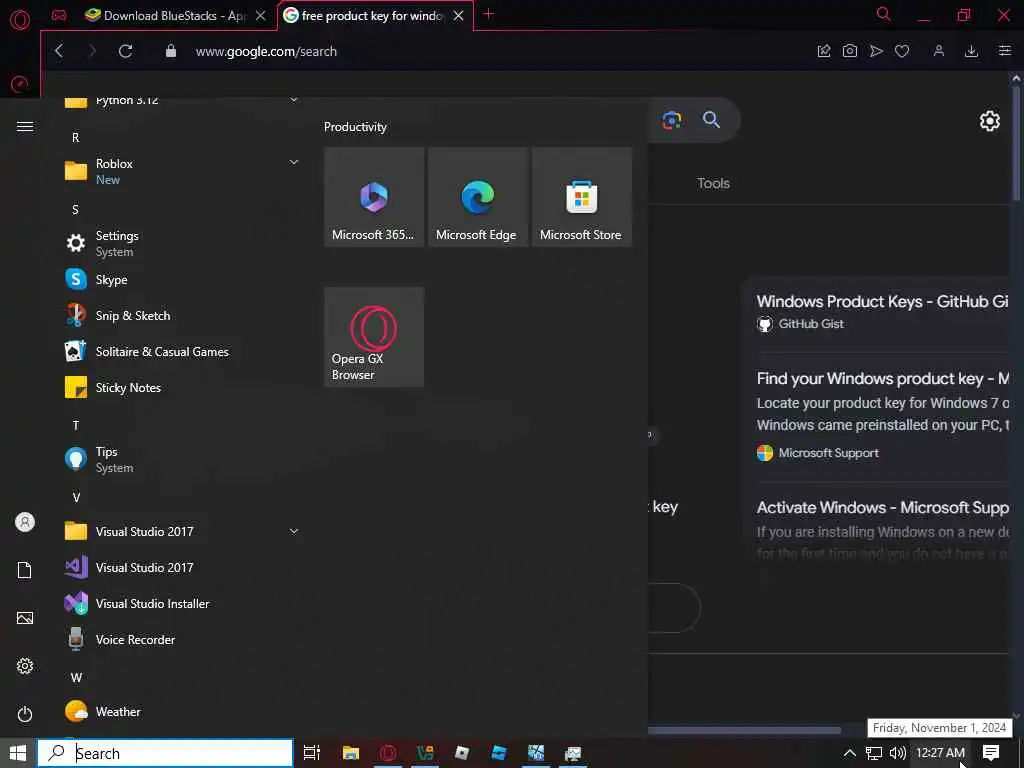1024x768 pixels.
Task: Expand the Start menu hamburger button
Action: (25, 127)
